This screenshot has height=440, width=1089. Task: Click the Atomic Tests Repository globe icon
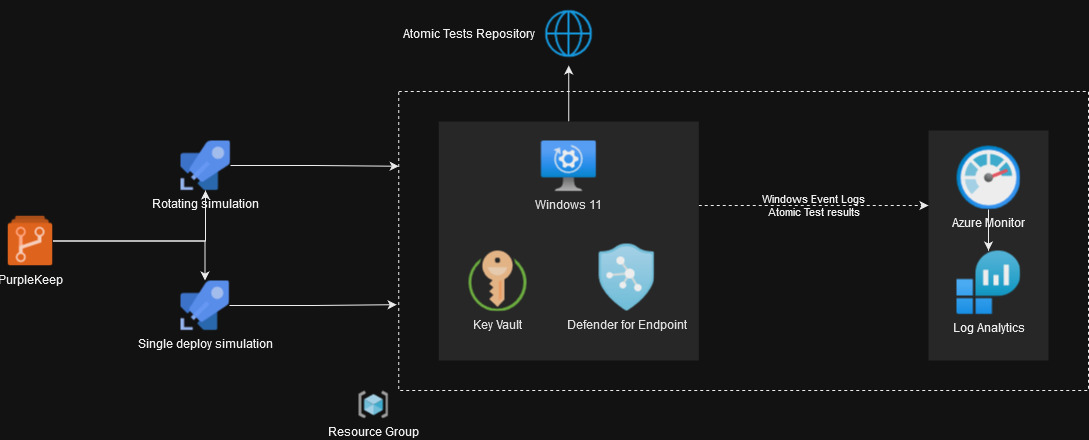pyautogui.click(x=568, y=33)
